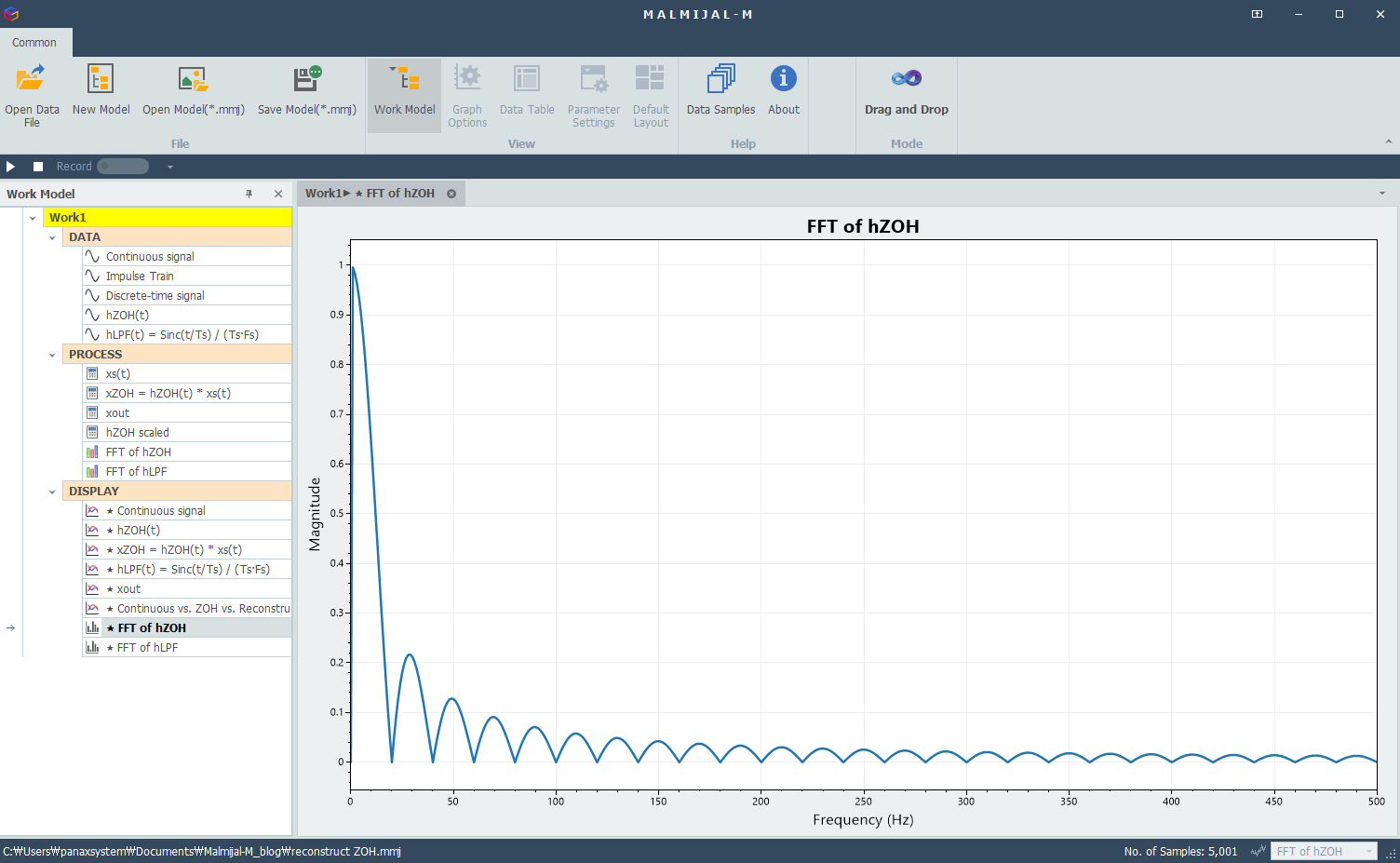Open the ★ hZOH(t) display

point(186,531)
